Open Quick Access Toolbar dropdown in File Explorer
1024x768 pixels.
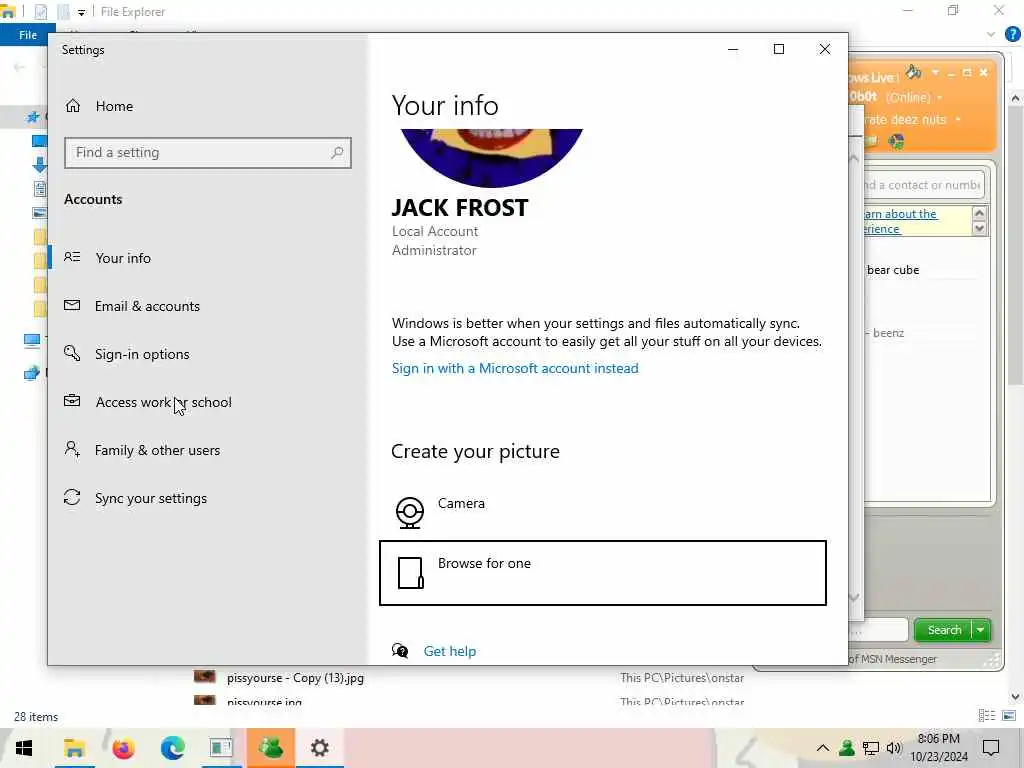click(81, 12)
